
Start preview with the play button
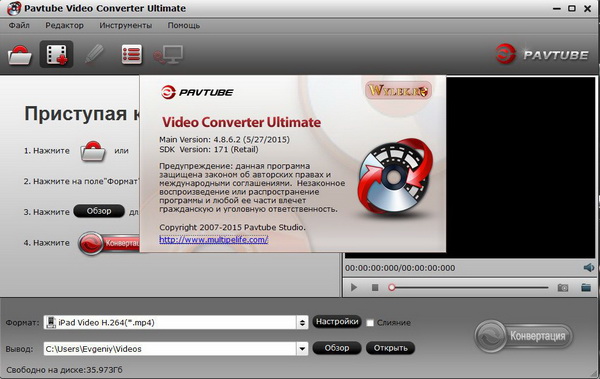point(354,287)
